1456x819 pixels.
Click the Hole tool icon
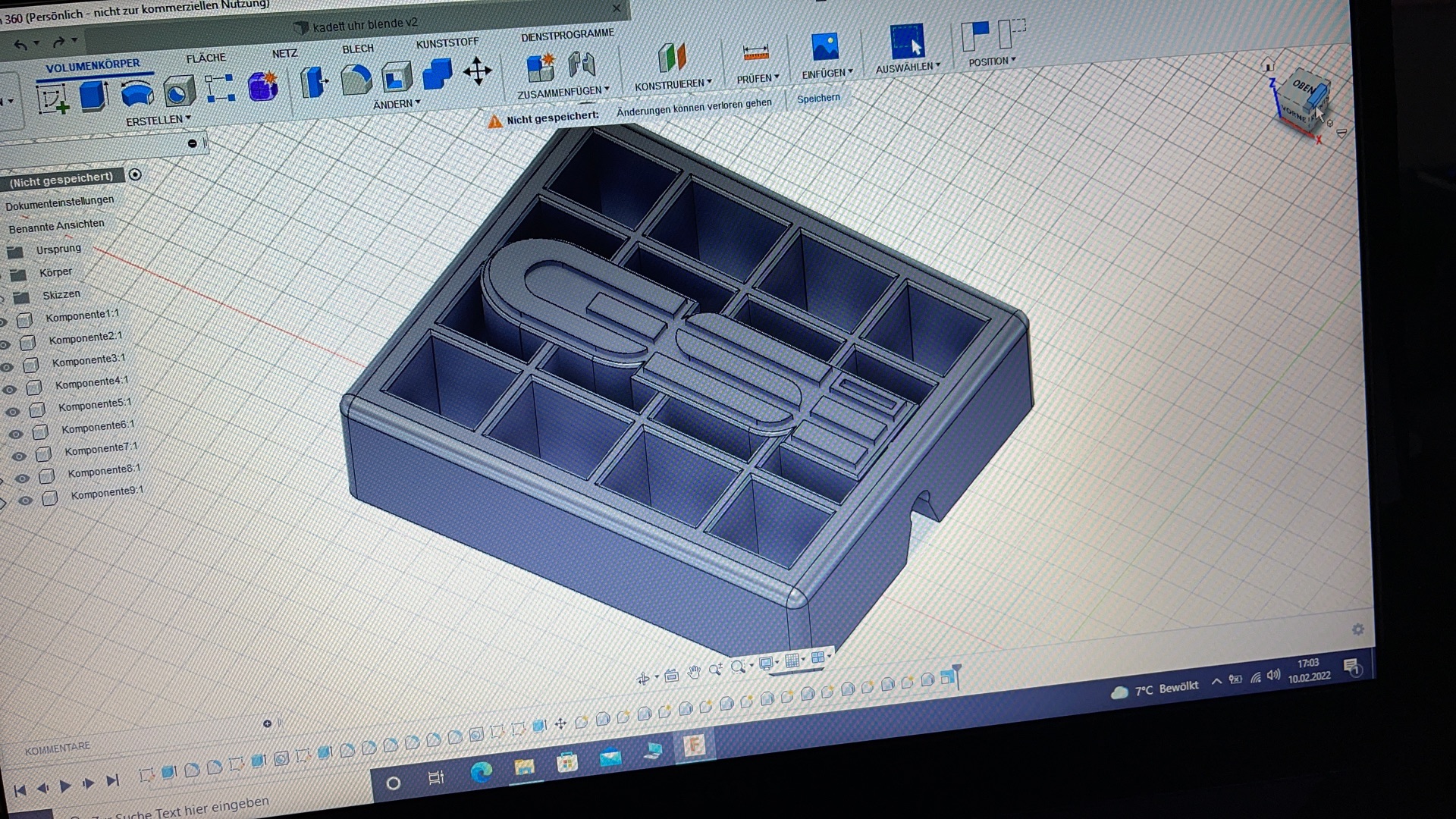click(179, 92)
